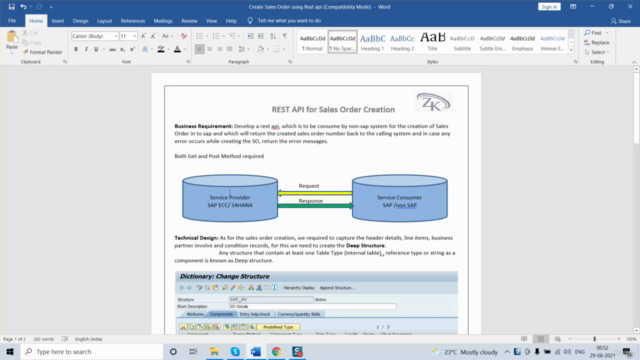
Task: Open the Borders dropdown
Action: (x=284, y=49)
